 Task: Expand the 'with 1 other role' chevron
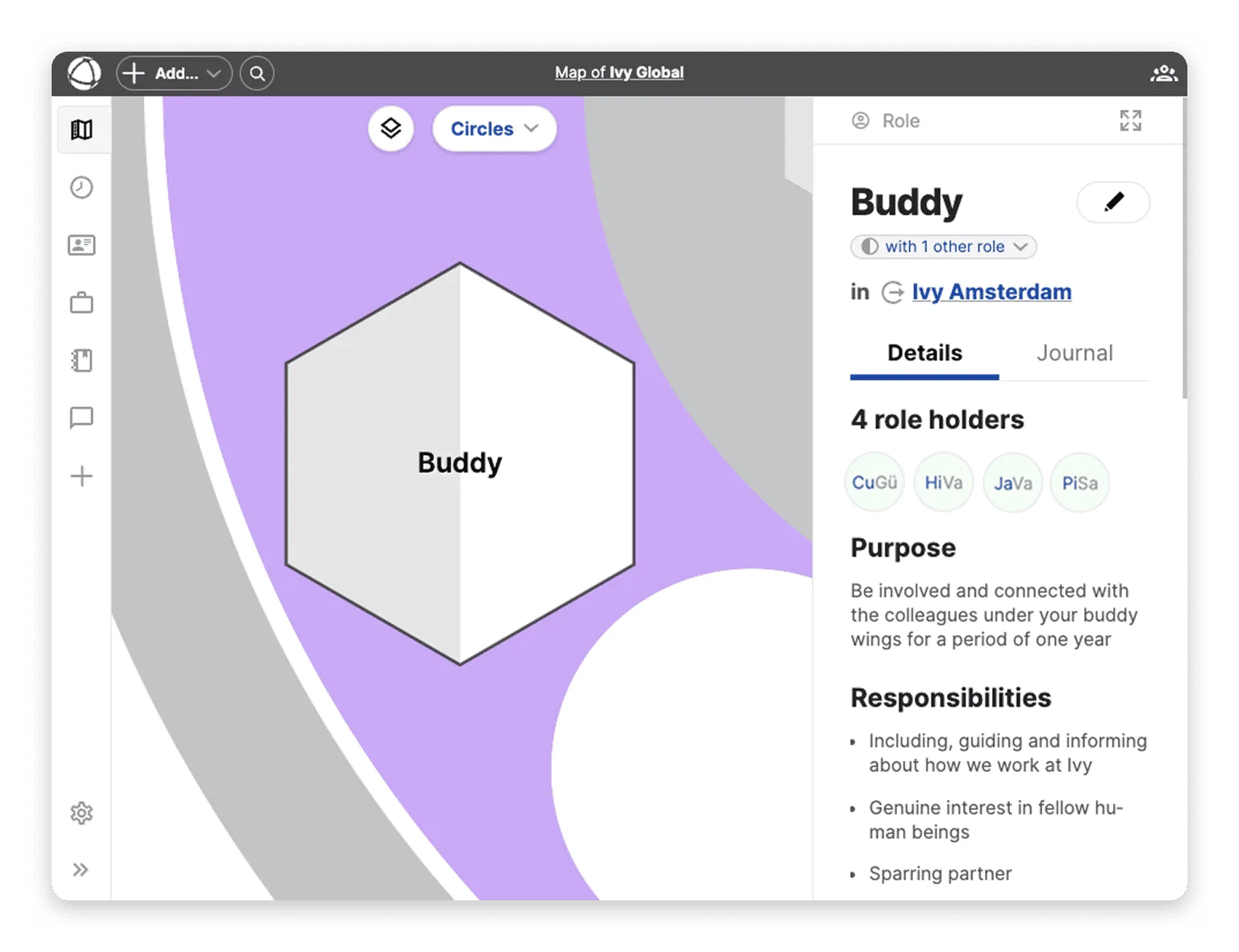tap(1021, 247)
